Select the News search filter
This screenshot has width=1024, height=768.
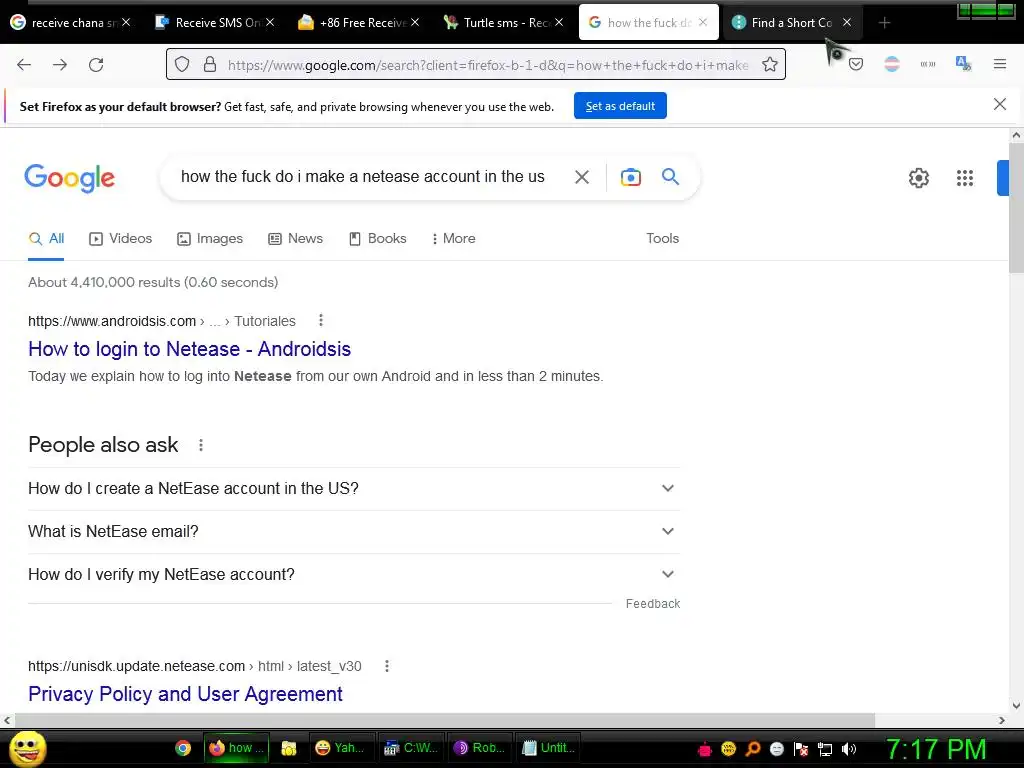[x=295, y=239]
